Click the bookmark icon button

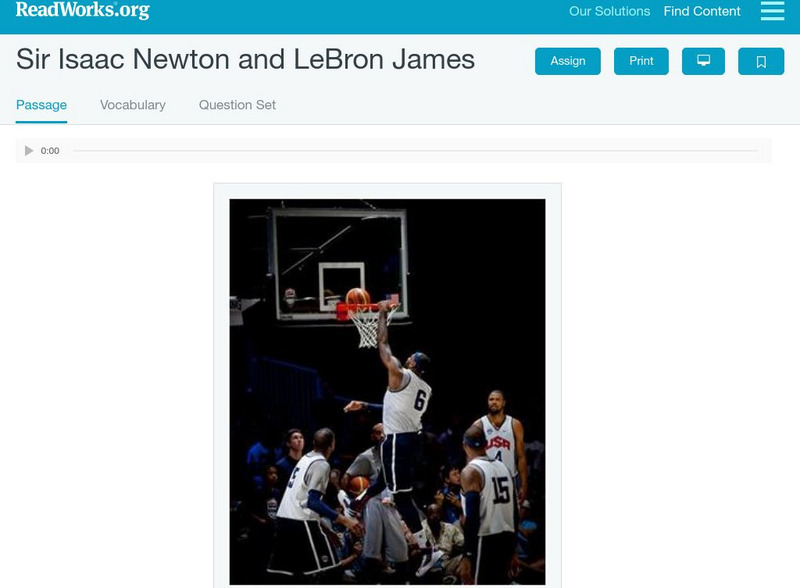[x=761, y=61]
